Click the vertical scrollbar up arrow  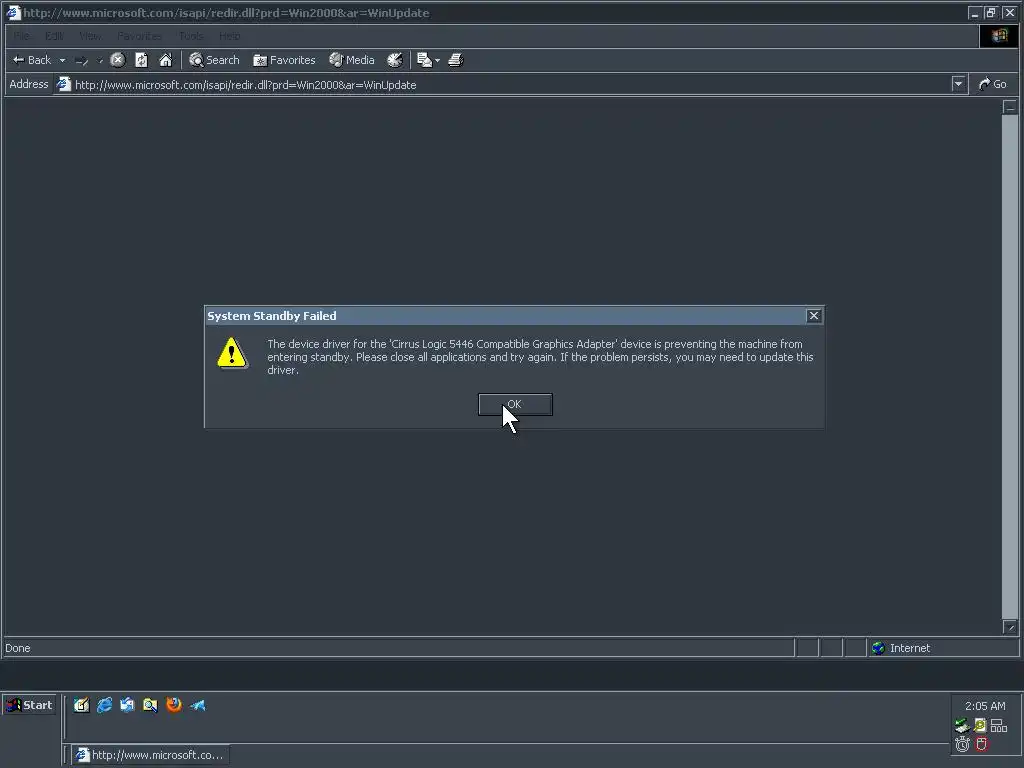(x=1010, y=106)
